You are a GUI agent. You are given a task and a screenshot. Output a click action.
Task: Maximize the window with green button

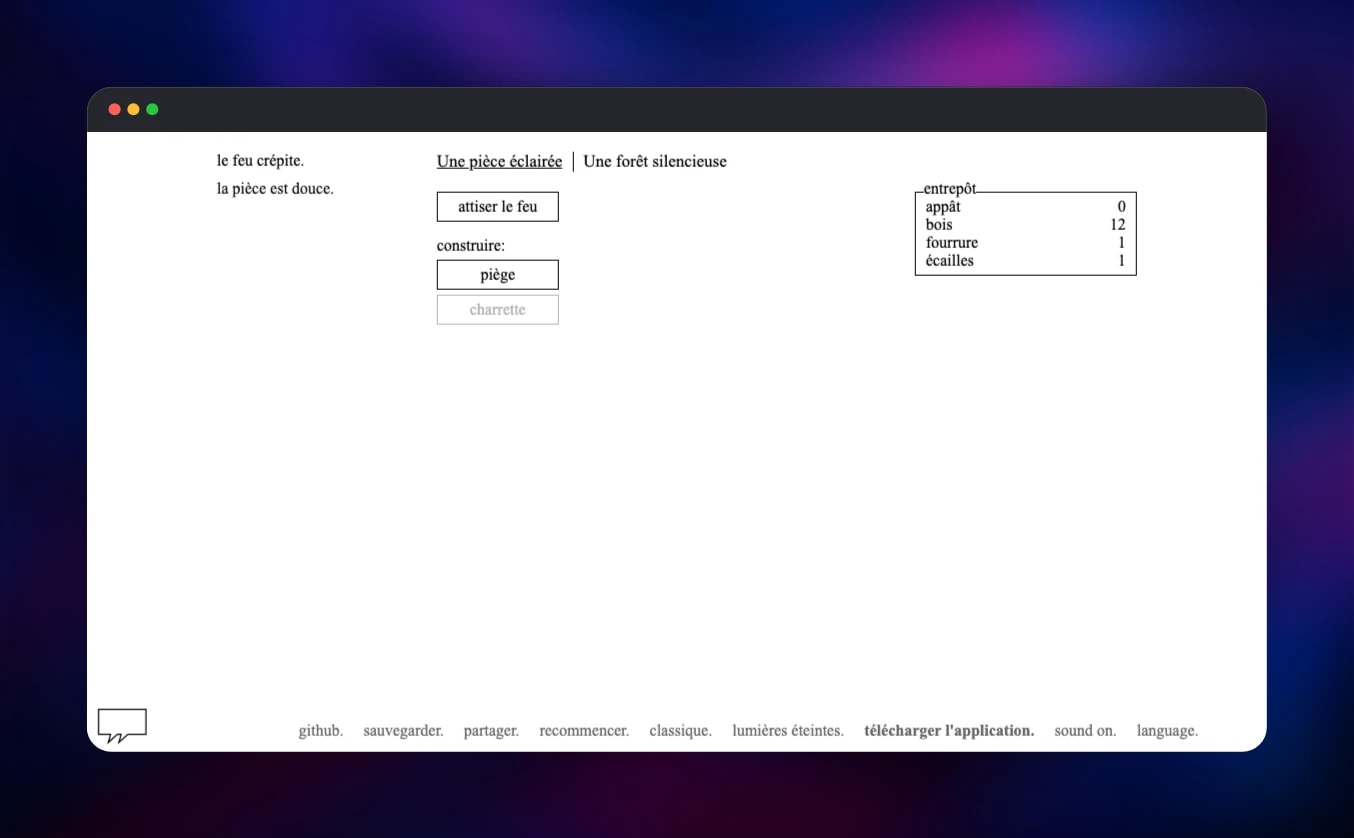click(x=152, y=109)
